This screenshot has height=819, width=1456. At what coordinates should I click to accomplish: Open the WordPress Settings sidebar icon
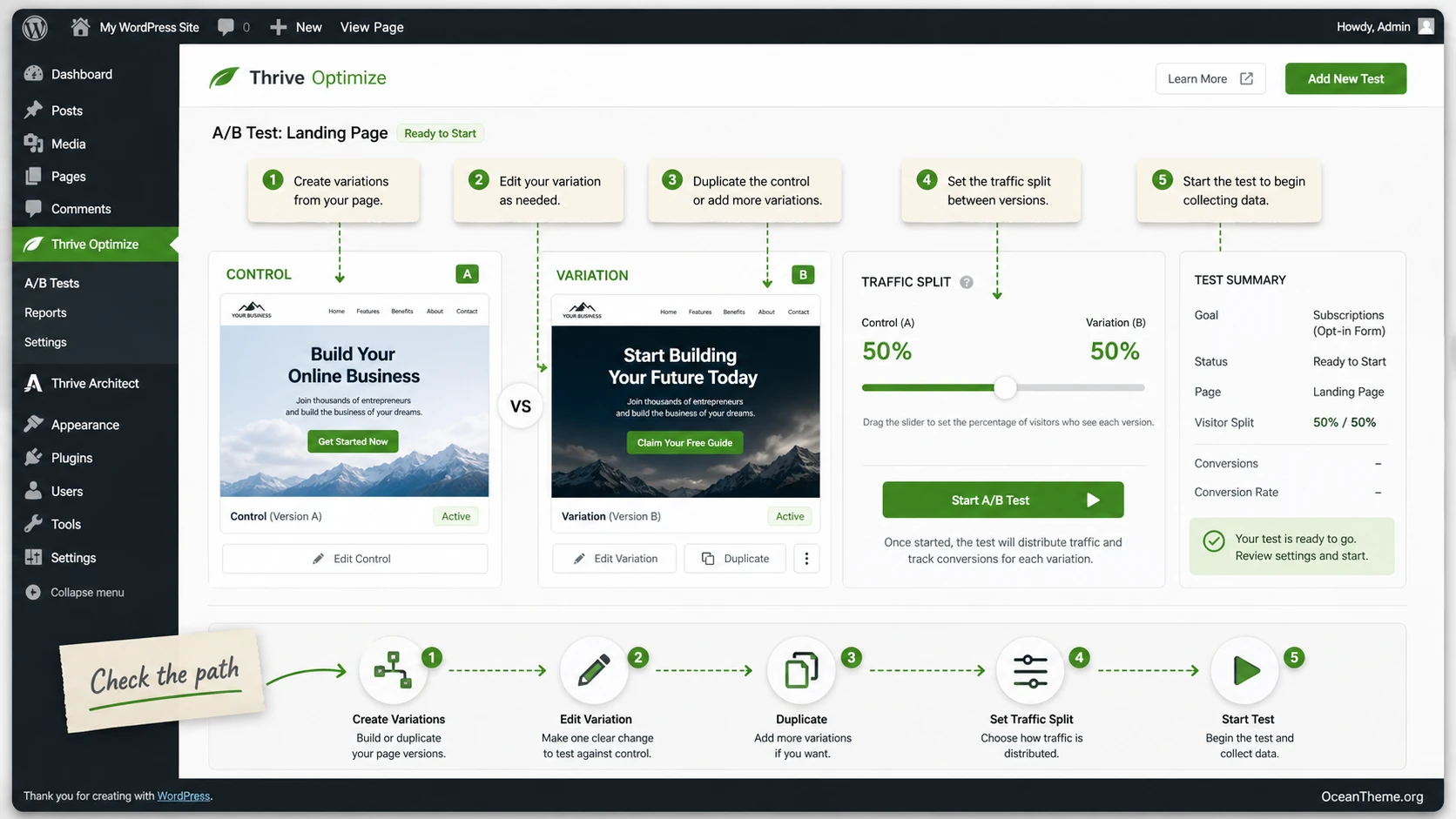[x=33, y=557]
